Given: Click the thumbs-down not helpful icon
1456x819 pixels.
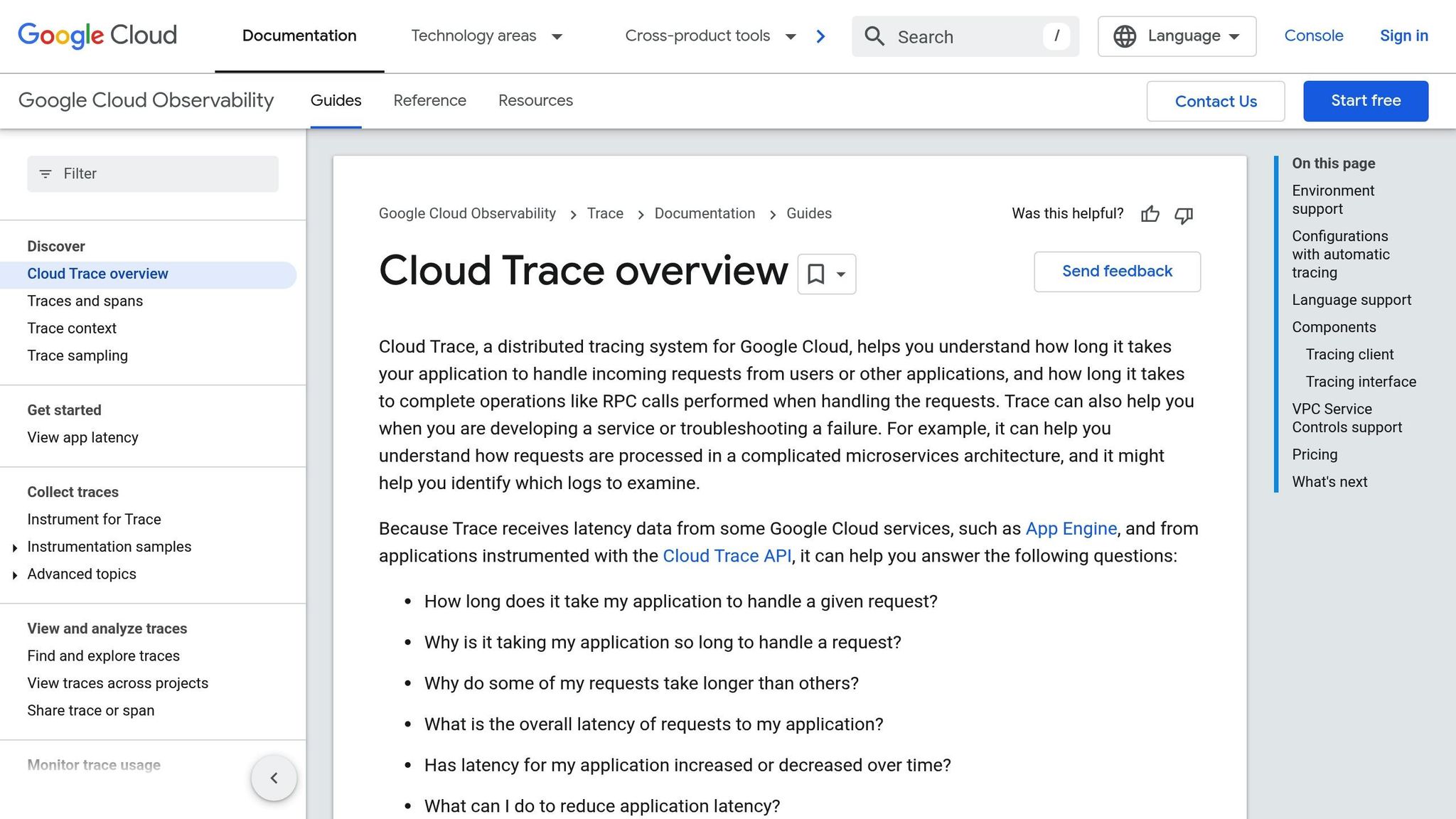Looking at the screenshot, I should point(1184,215).
